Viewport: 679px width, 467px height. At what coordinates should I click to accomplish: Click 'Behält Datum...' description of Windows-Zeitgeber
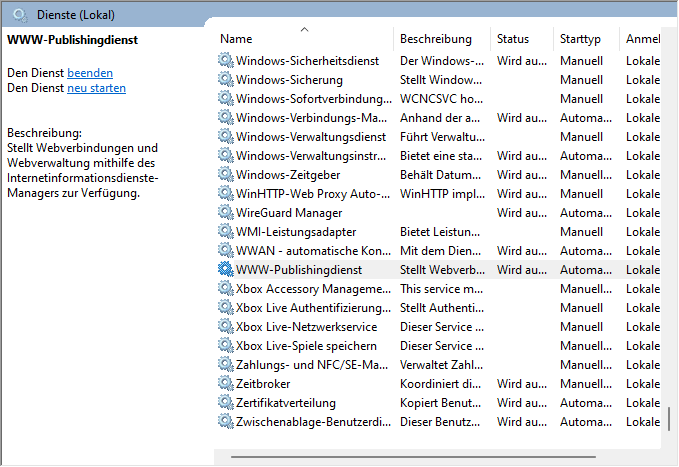(440, 175)
